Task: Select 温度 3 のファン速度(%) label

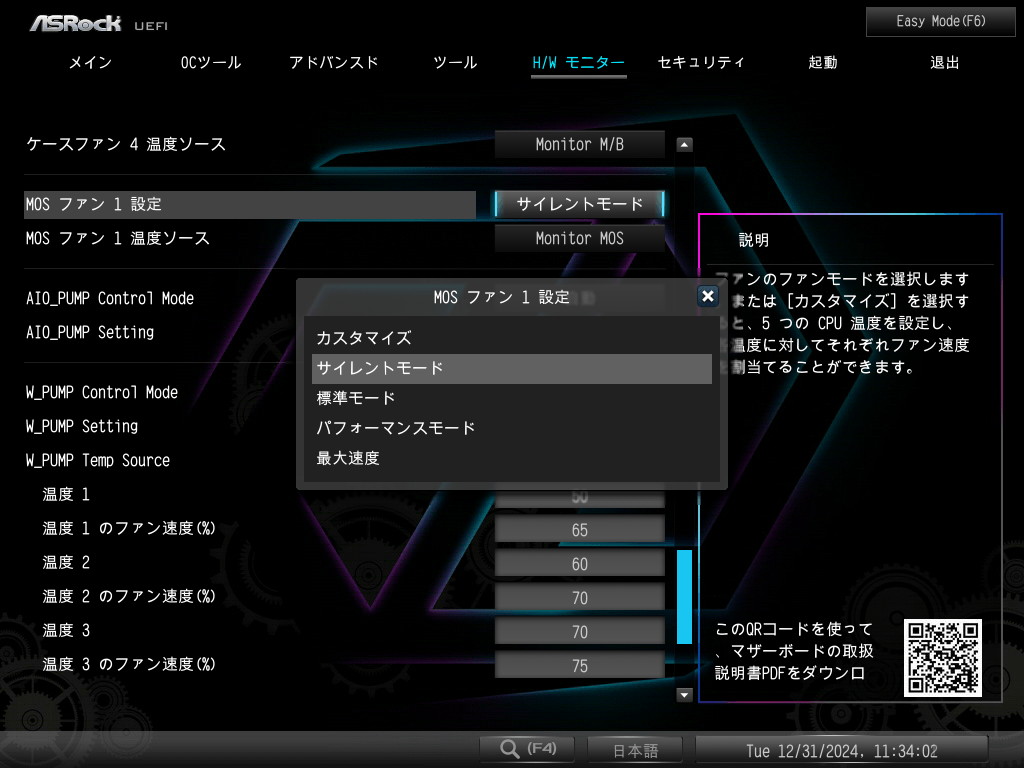Action: [x=129, y=664]
